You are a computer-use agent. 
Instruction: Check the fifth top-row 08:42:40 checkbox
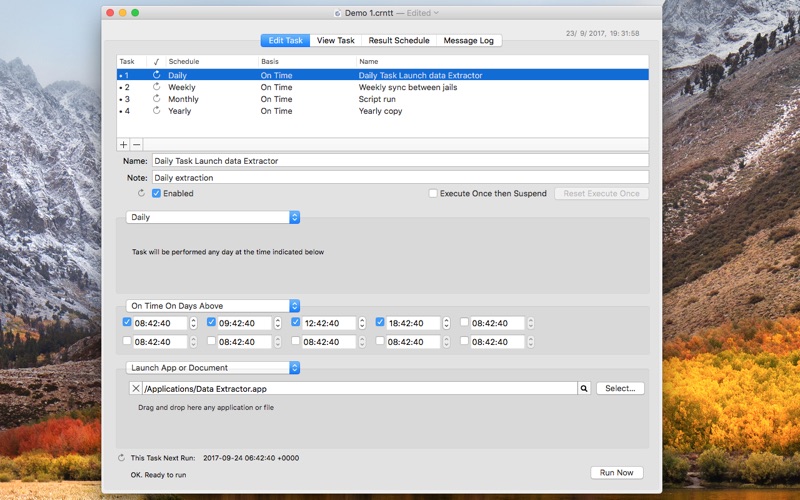(x=464, y=322)
